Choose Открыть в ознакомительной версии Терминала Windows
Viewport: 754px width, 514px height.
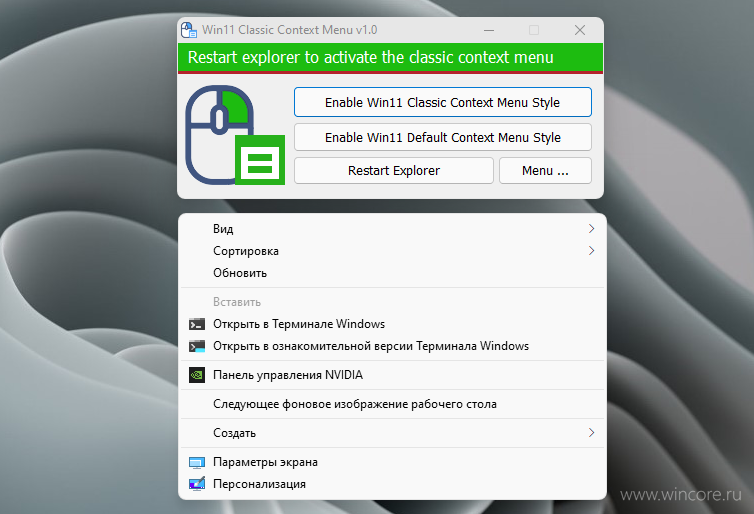pos(392,346)
